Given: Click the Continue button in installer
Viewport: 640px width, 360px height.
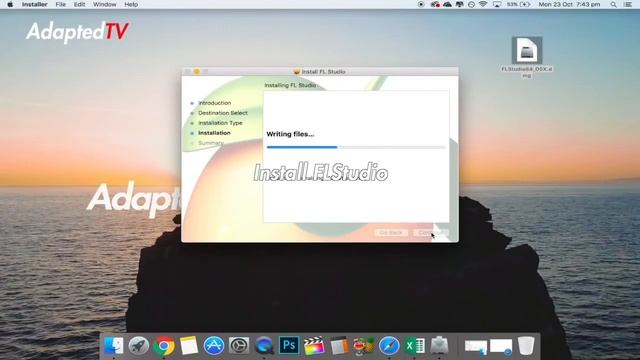Looking at the screenshot, I should point(431,232).
